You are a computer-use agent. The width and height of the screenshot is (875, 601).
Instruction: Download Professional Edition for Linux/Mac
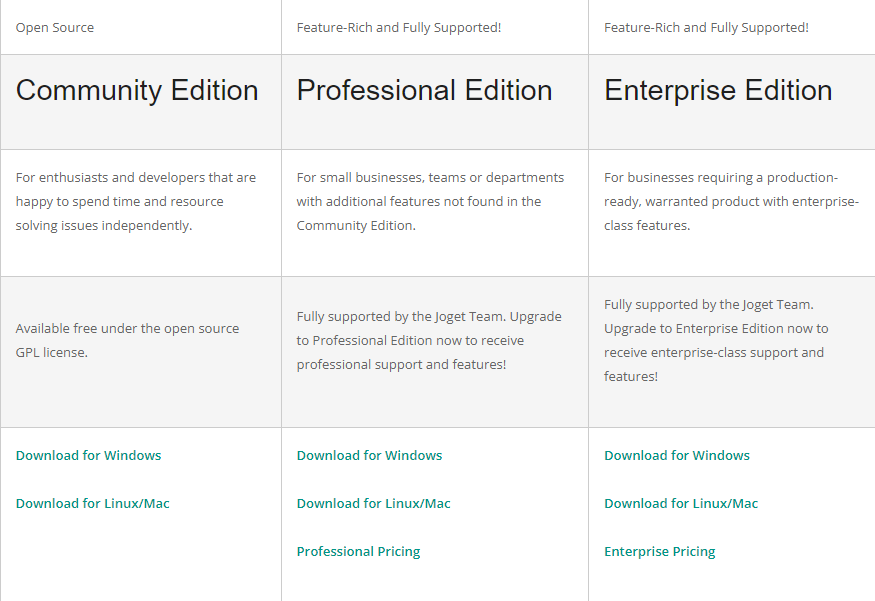373,504
